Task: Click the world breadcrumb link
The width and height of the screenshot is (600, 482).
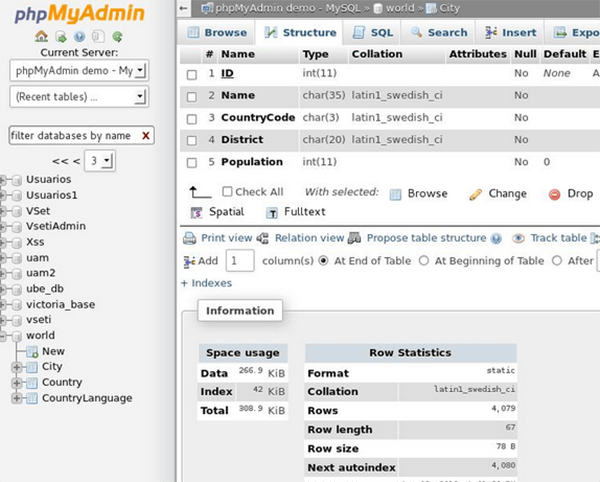Action: point(400,8)
